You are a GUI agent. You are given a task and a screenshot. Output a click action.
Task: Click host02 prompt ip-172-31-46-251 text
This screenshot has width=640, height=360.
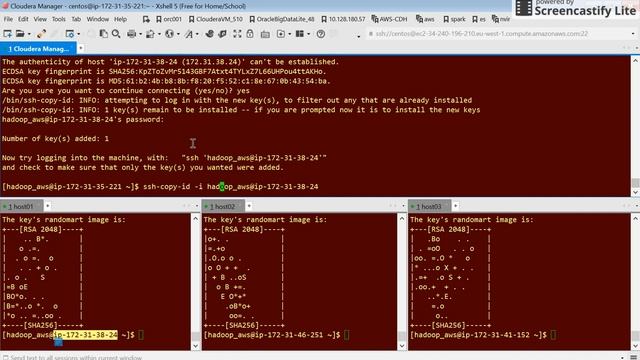tap(289, 335)
